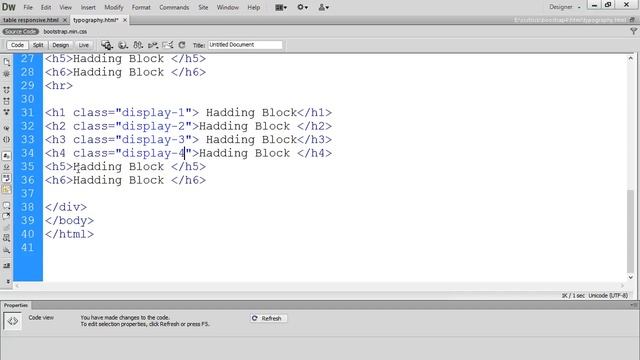Switch to table responsive.html tab
The image size is (640, 360).
[31, 20]
